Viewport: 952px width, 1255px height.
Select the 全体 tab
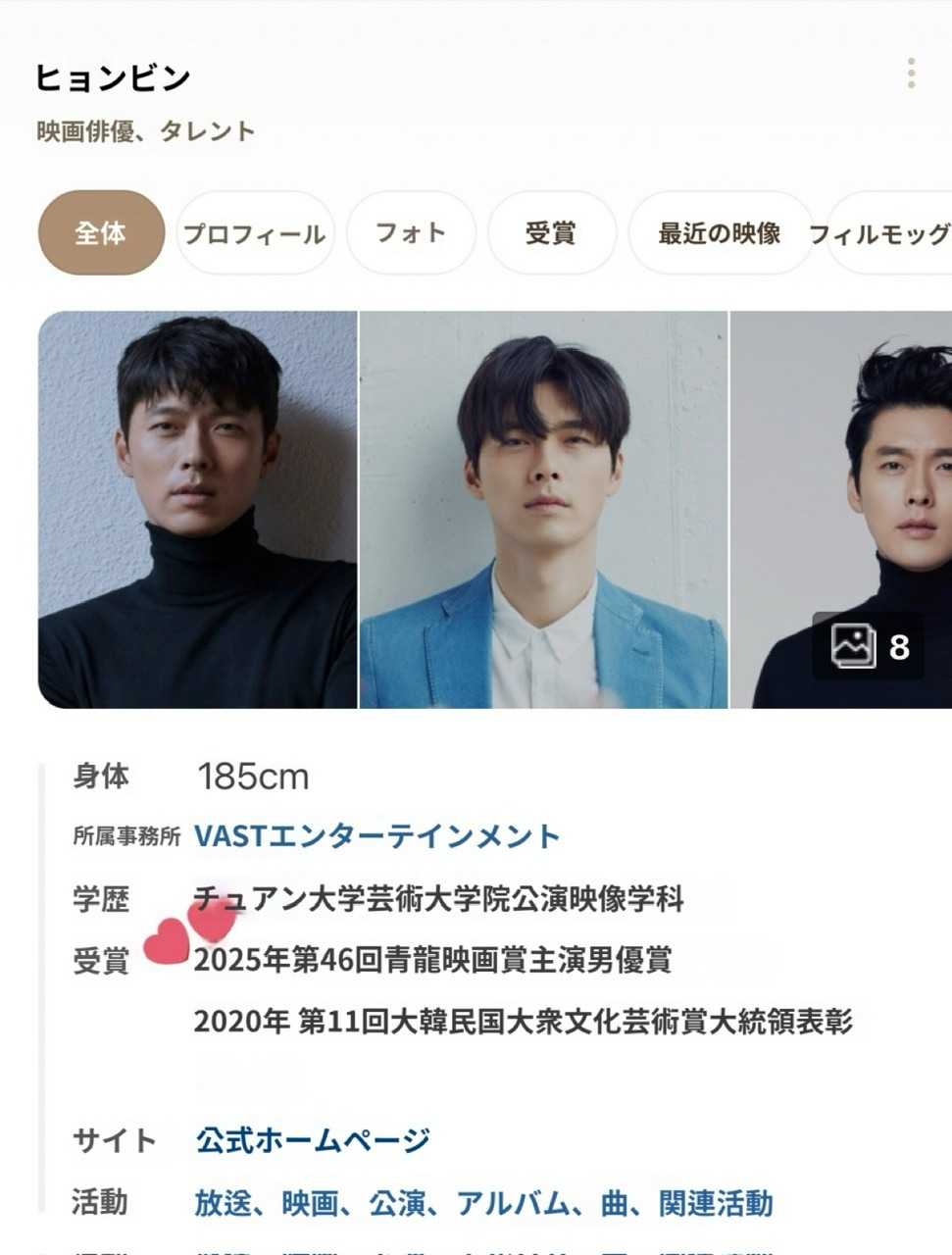[x=100, y=232]
